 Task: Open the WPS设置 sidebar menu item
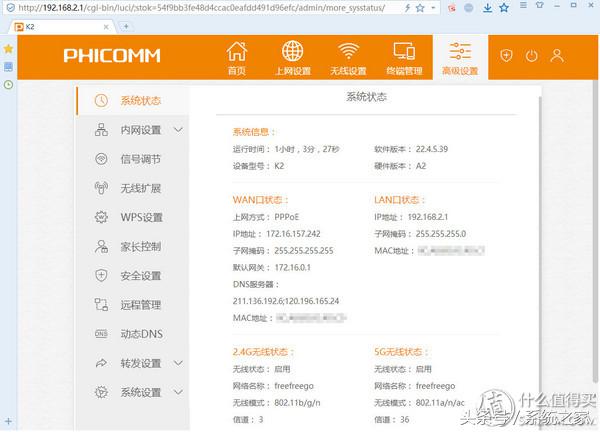point(133,217)
